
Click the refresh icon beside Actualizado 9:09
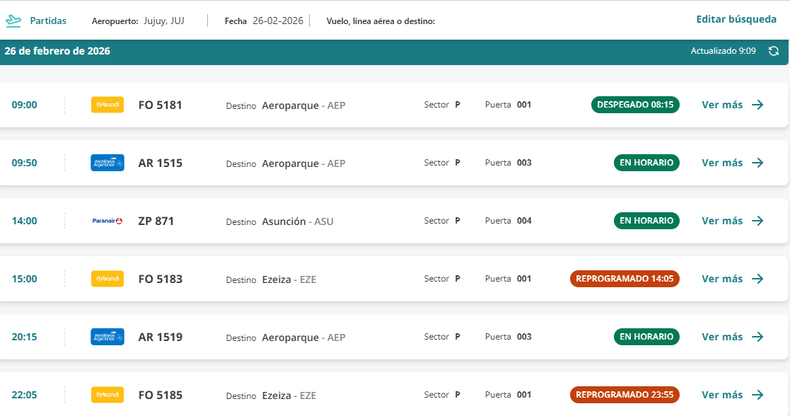[x=773, y=51]
